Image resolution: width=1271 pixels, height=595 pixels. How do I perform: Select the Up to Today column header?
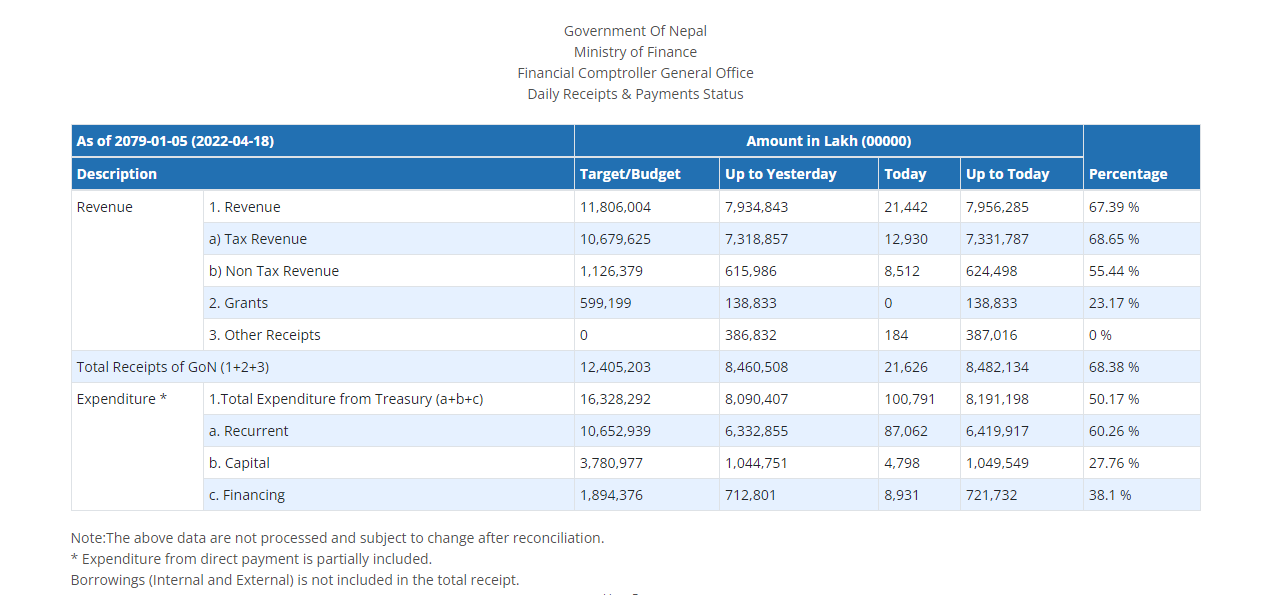1007,174
